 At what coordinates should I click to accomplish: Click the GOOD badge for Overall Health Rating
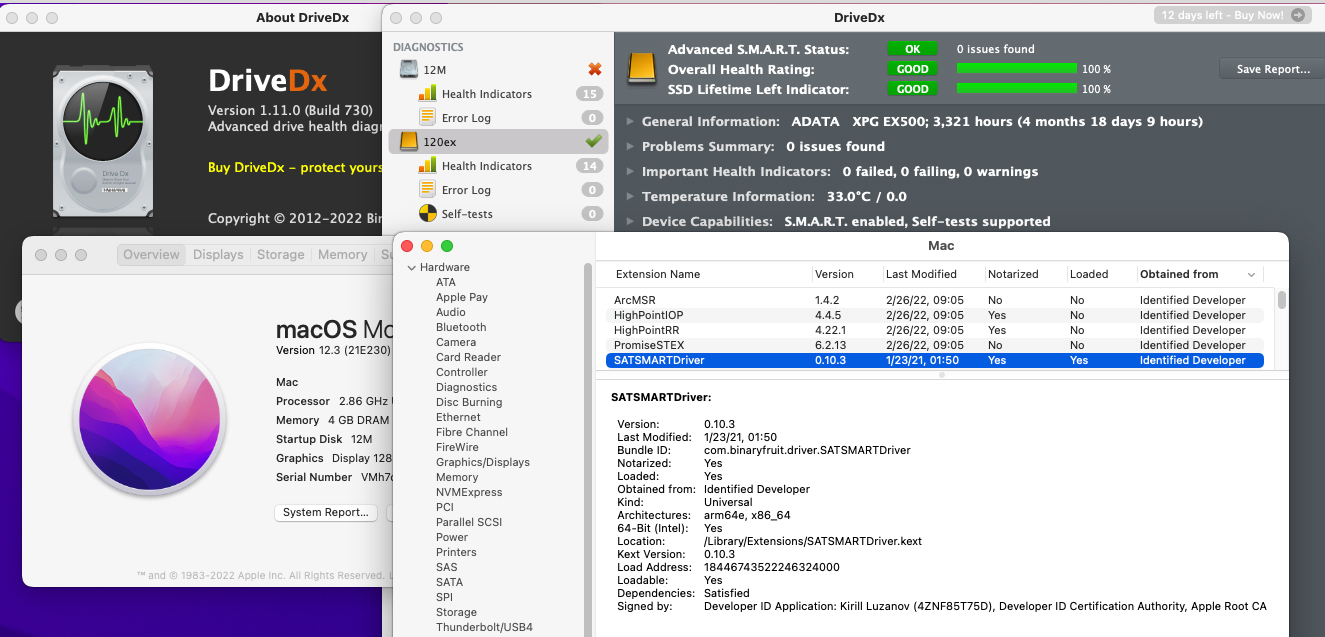point(912,69)
